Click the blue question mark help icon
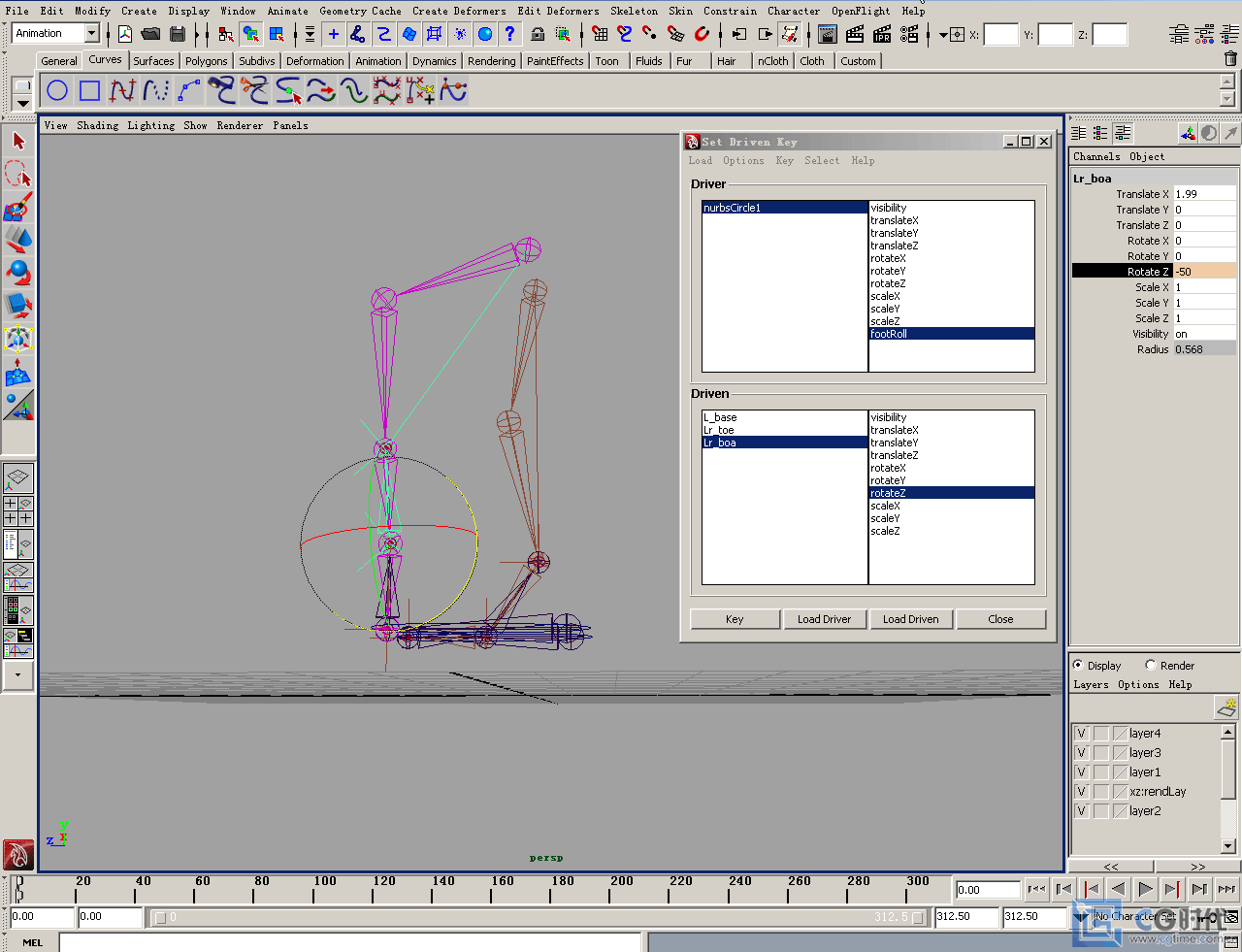 [509, 34]
